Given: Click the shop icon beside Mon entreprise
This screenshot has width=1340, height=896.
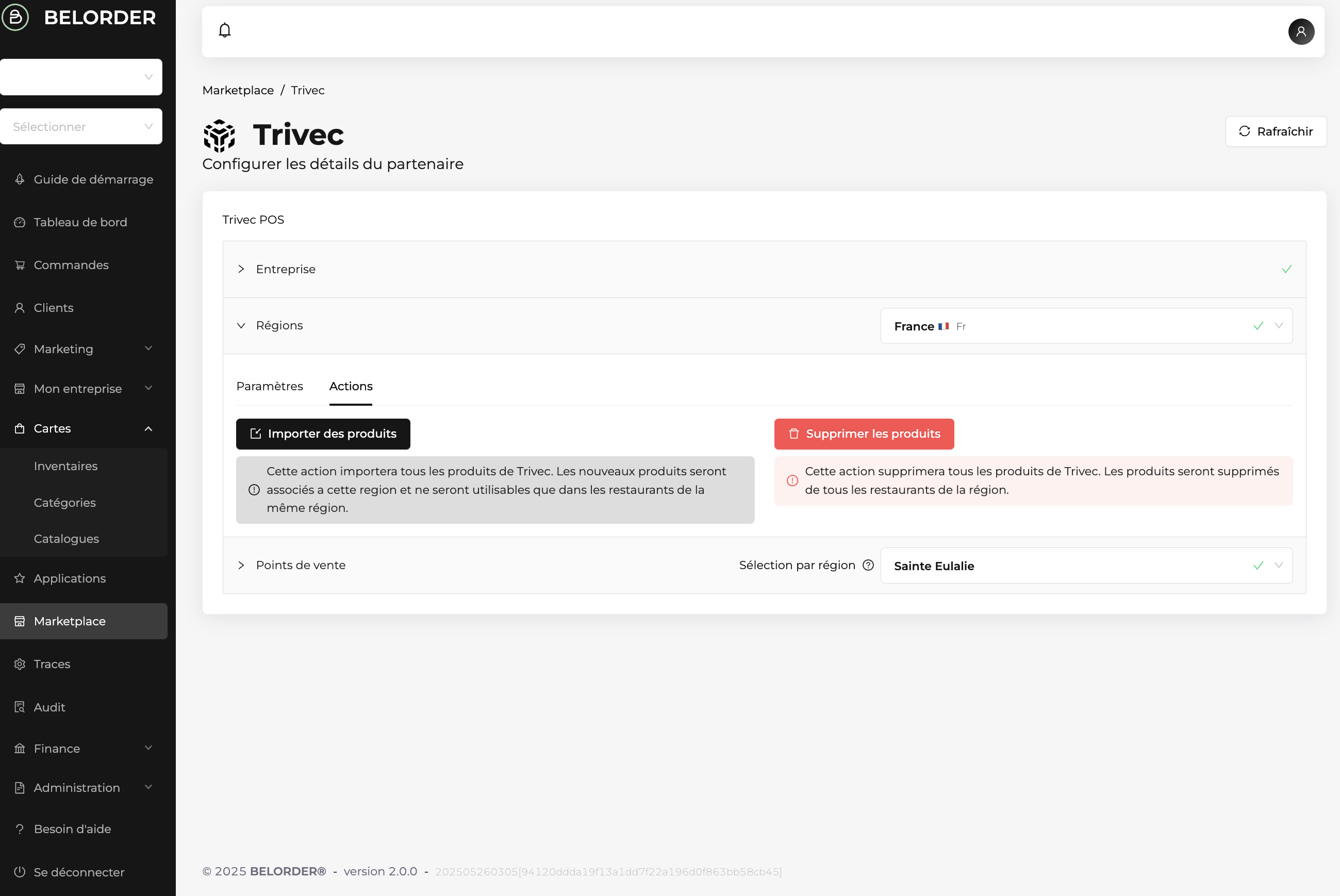Looking at the screenshot, I should 20,389.
